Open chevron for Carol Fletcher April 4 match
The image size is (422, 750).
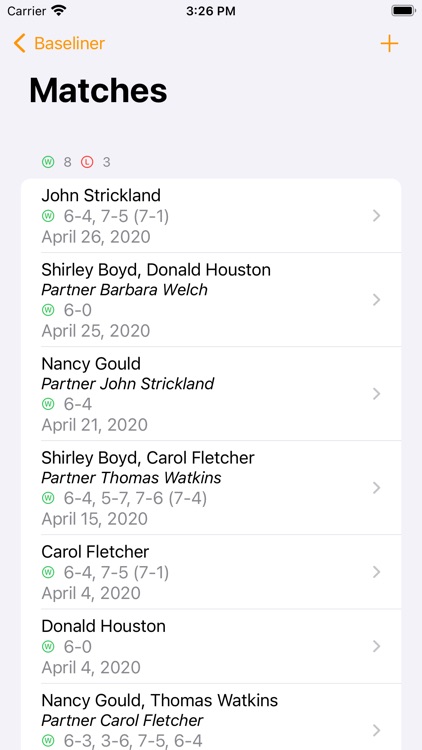coord(377,572)
